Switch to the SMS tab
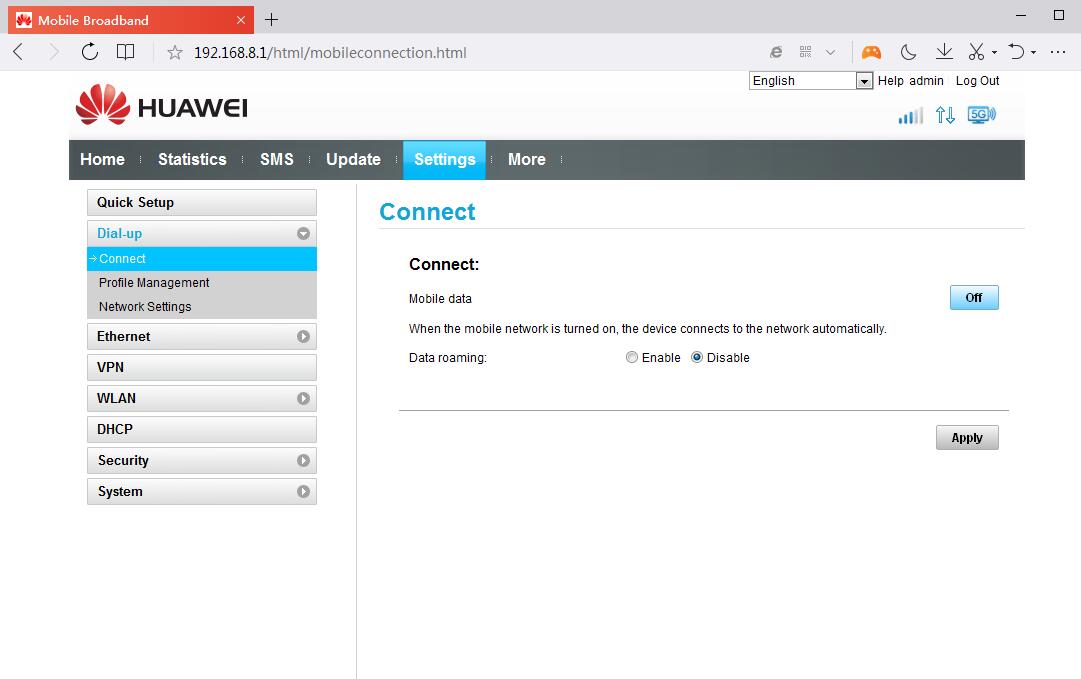 [x=277, y=160]
